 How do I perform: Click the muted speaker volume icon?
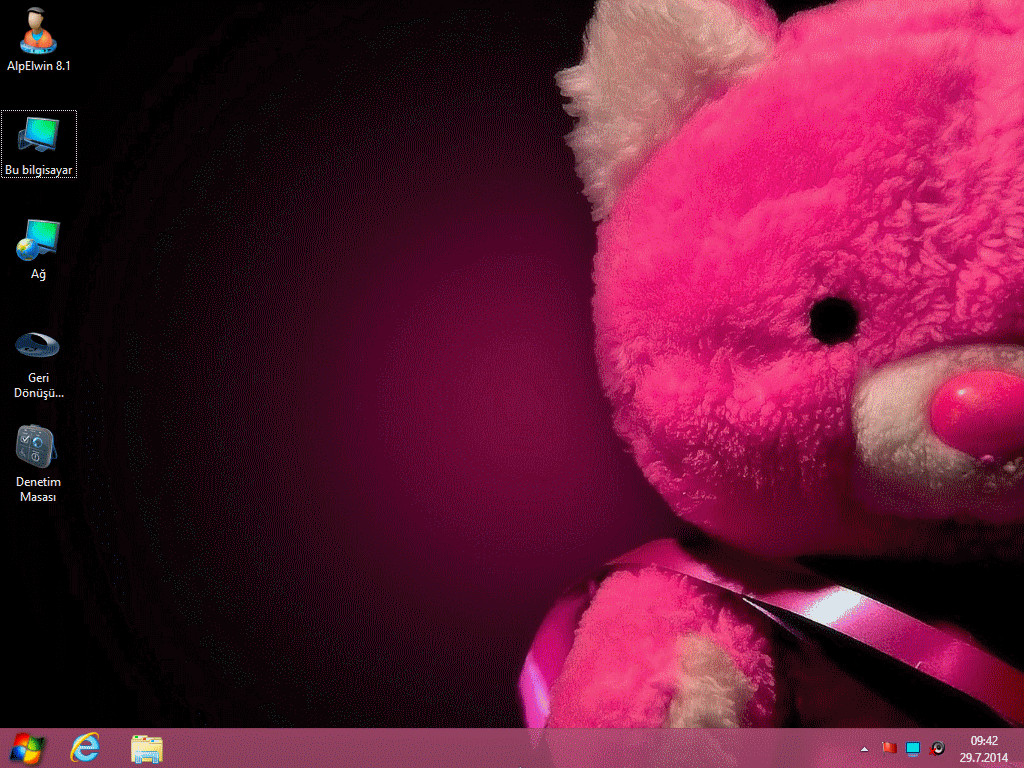click(x=937, y=748)
